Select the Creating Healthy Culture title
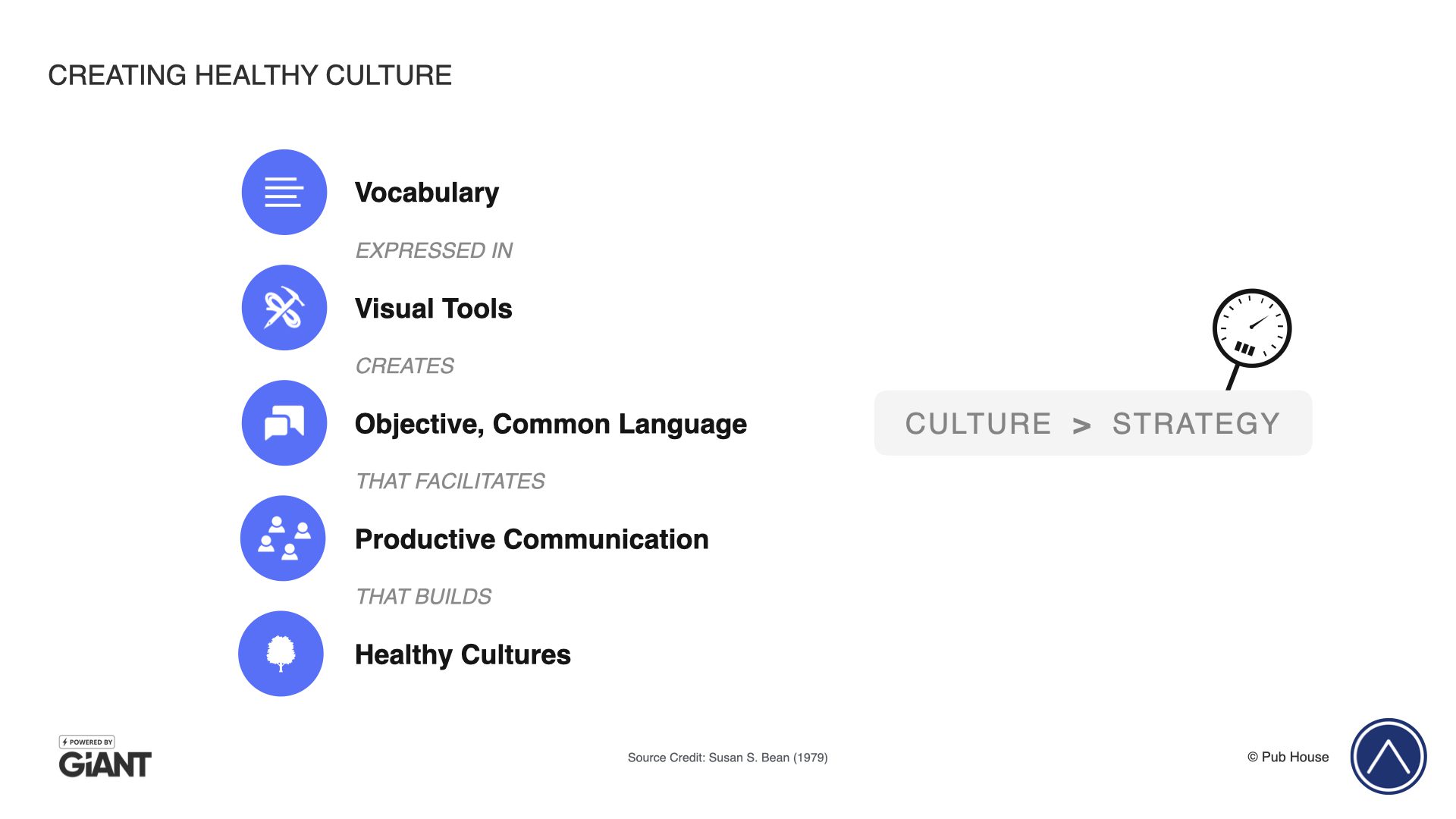Image resolution: width=1456 pixels, height=819 pixels. [x=249, y=75]
